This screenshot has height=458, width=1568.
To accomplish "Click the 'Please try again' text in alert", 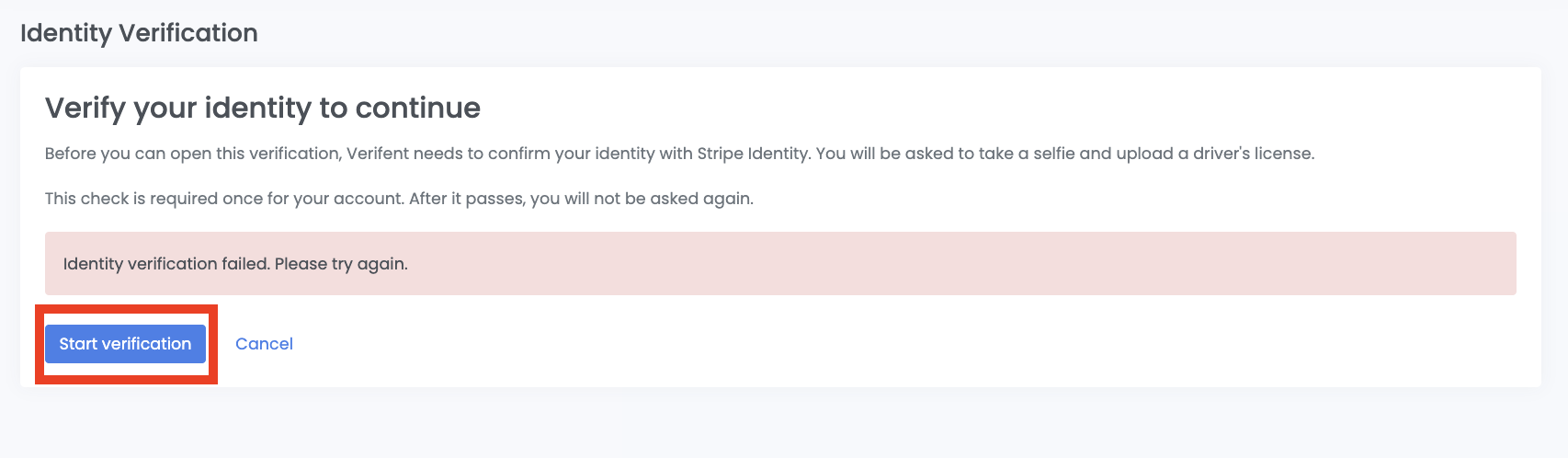I will (x=341, y=264).
